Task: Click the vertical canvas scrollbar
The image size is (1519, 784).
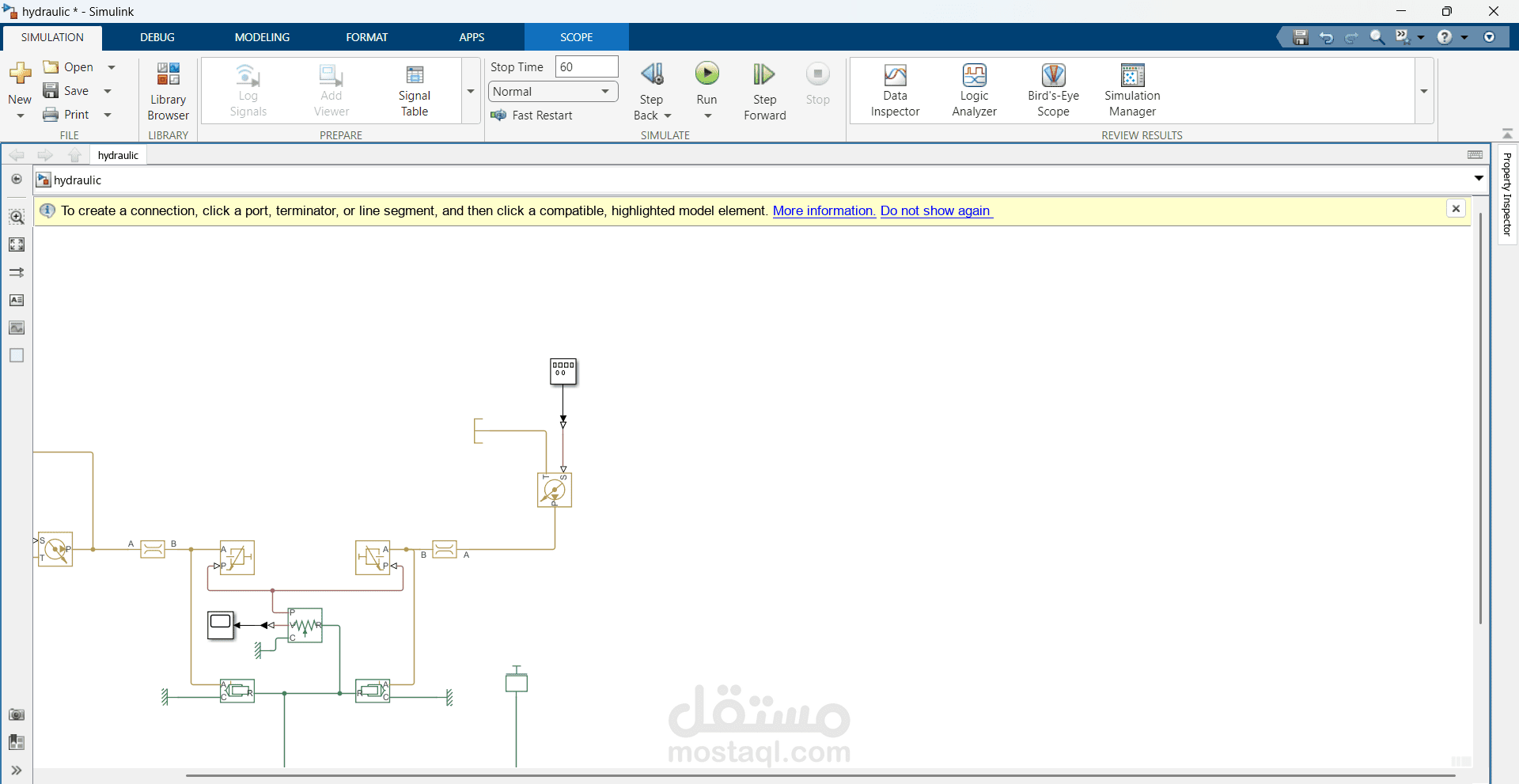Action: point(1480,418)
